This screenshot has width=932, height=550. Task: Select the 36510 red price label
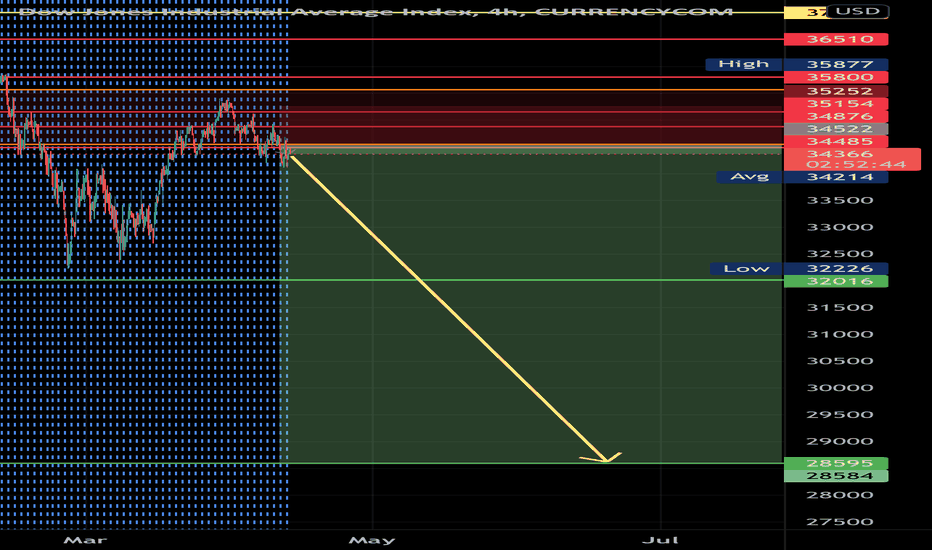point(836,39)
